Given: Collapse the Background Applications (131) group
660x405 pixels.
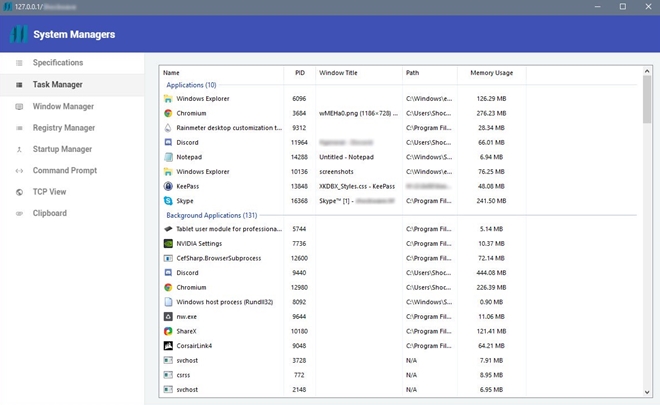Looking at the screenshot, I should [x=212, y=216].
